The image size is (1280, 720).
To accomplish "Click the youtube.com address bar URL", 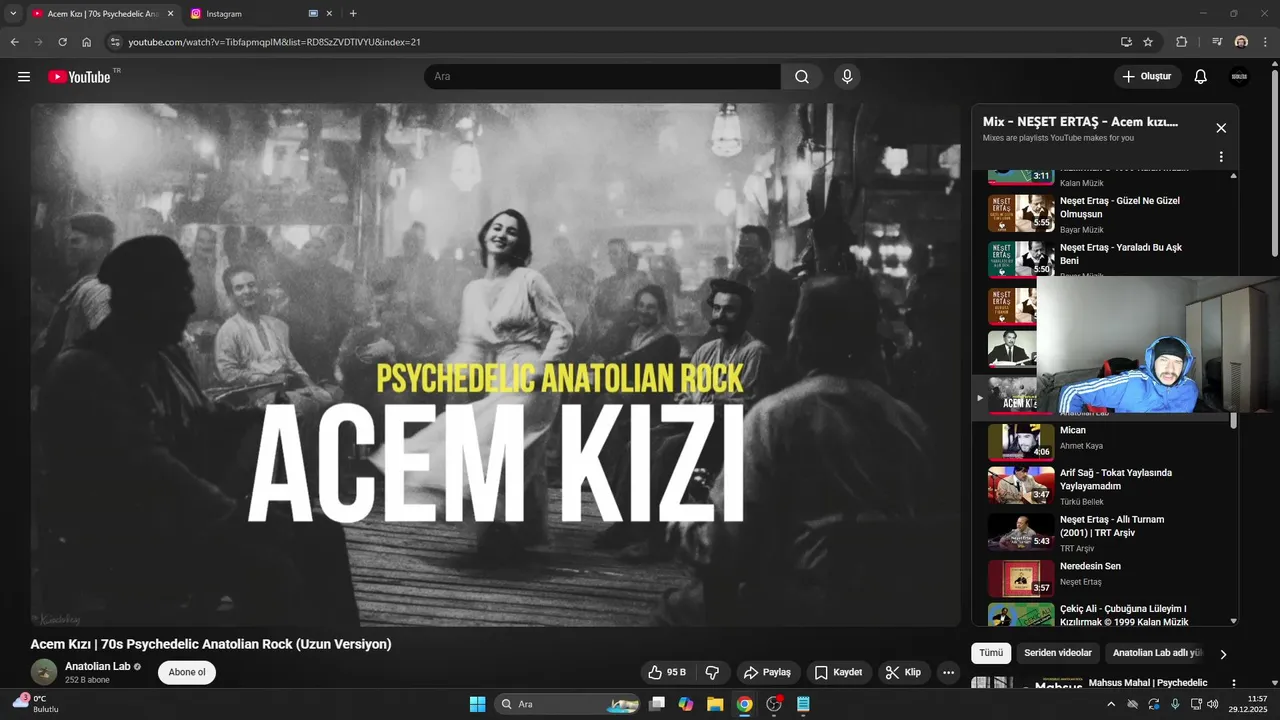I will click(x=274, y=42).
